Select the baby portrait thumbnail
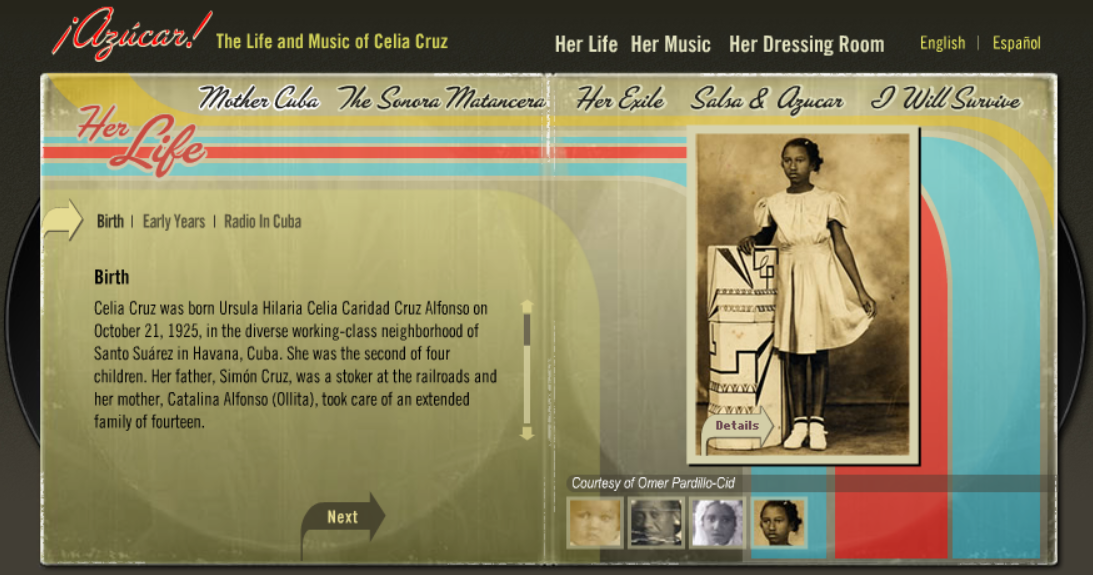 595,522
